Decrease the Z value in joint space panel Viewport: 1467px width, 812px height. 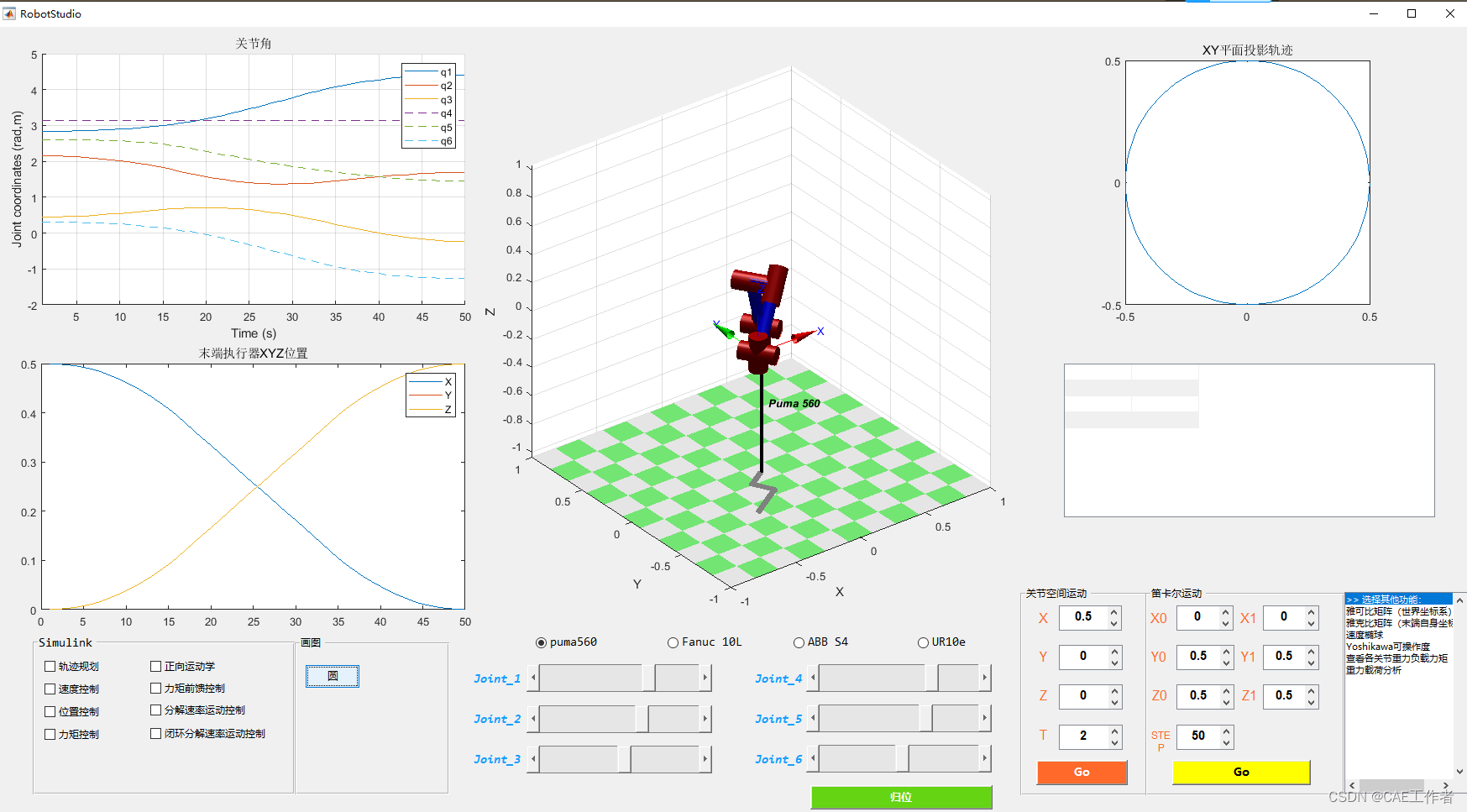[x=1114, y=702]
